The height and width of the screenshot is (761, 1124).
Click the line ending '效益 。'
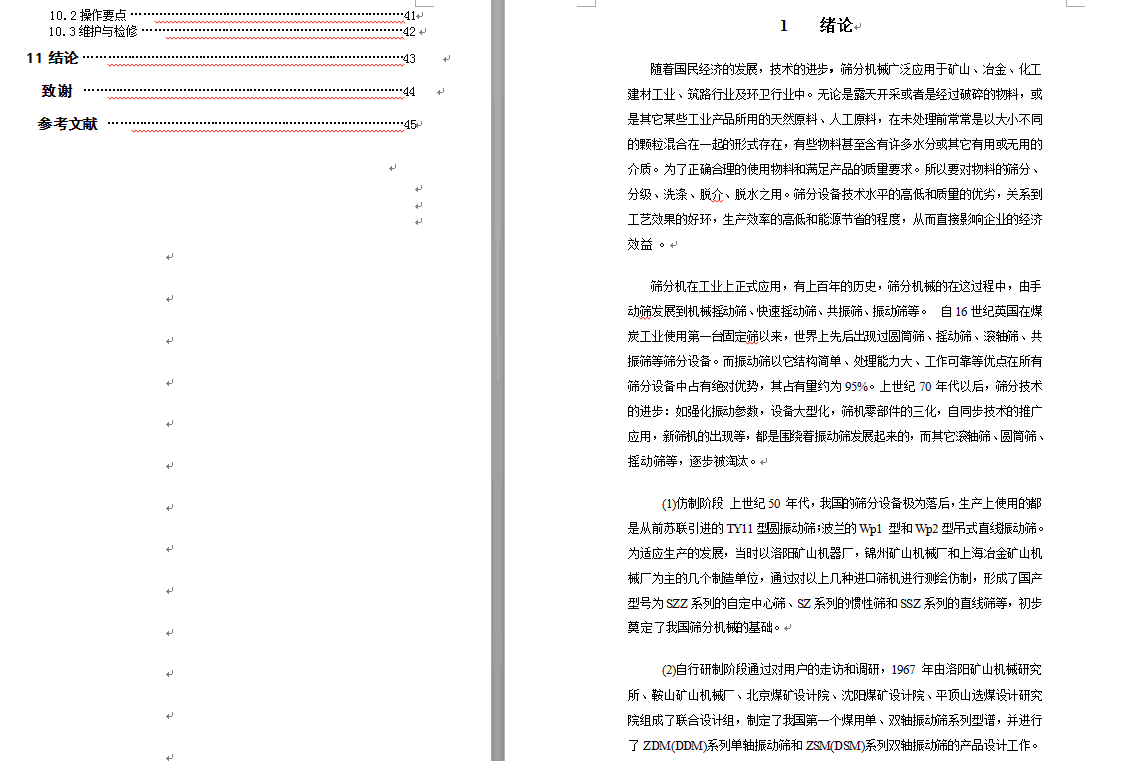click(x=647, y=244)
